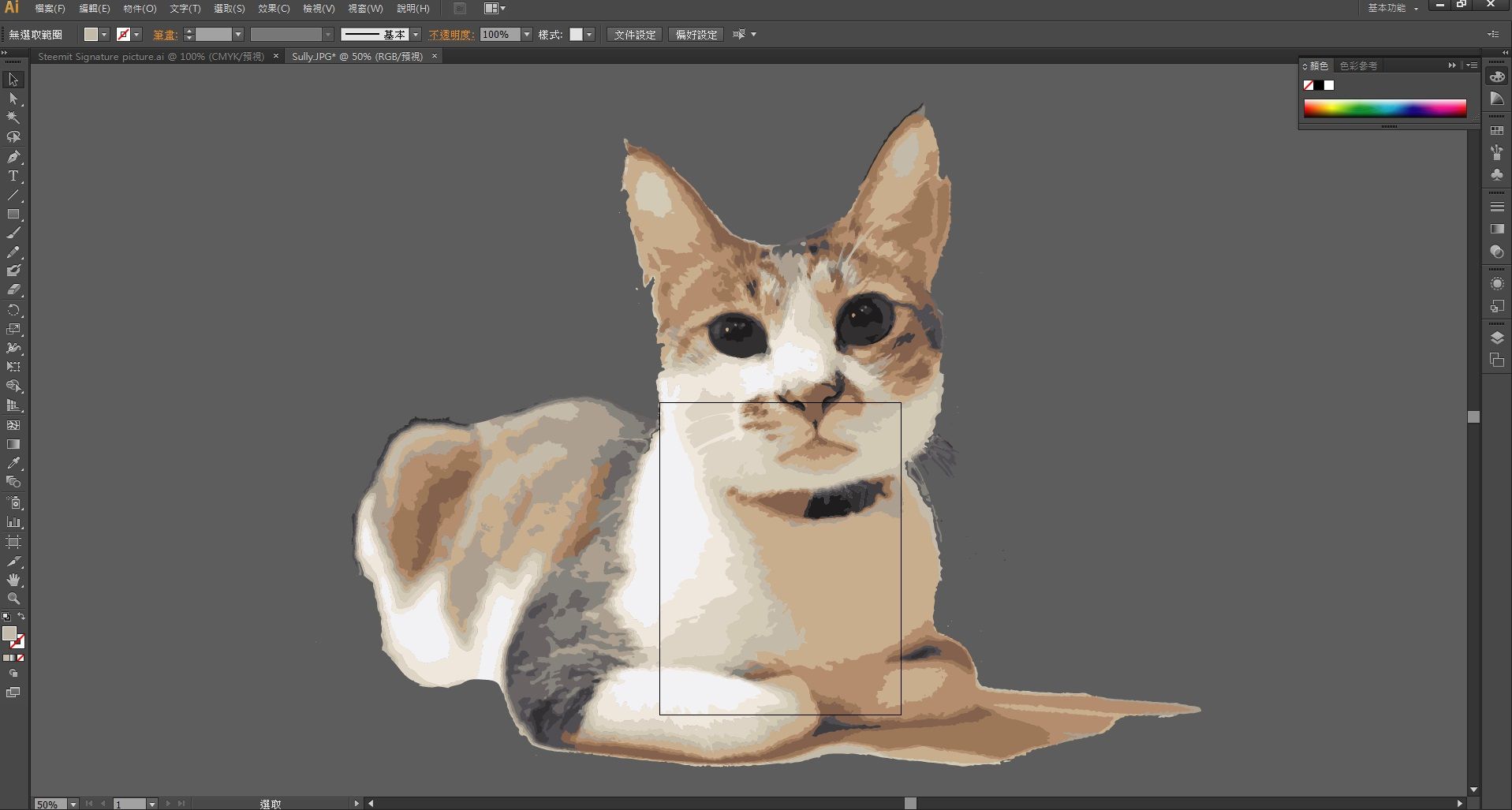Select the Line Segment tool
The width and height of the screenshot is (1512, 810).
pos(13,195)
